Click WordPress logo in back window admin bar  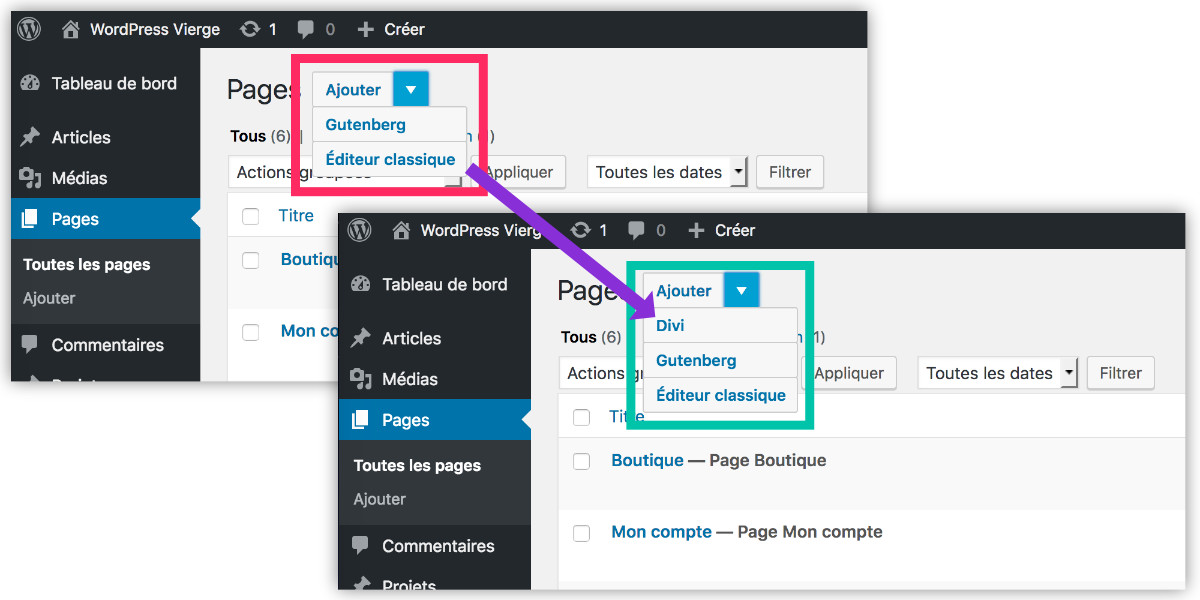point(29,30)
